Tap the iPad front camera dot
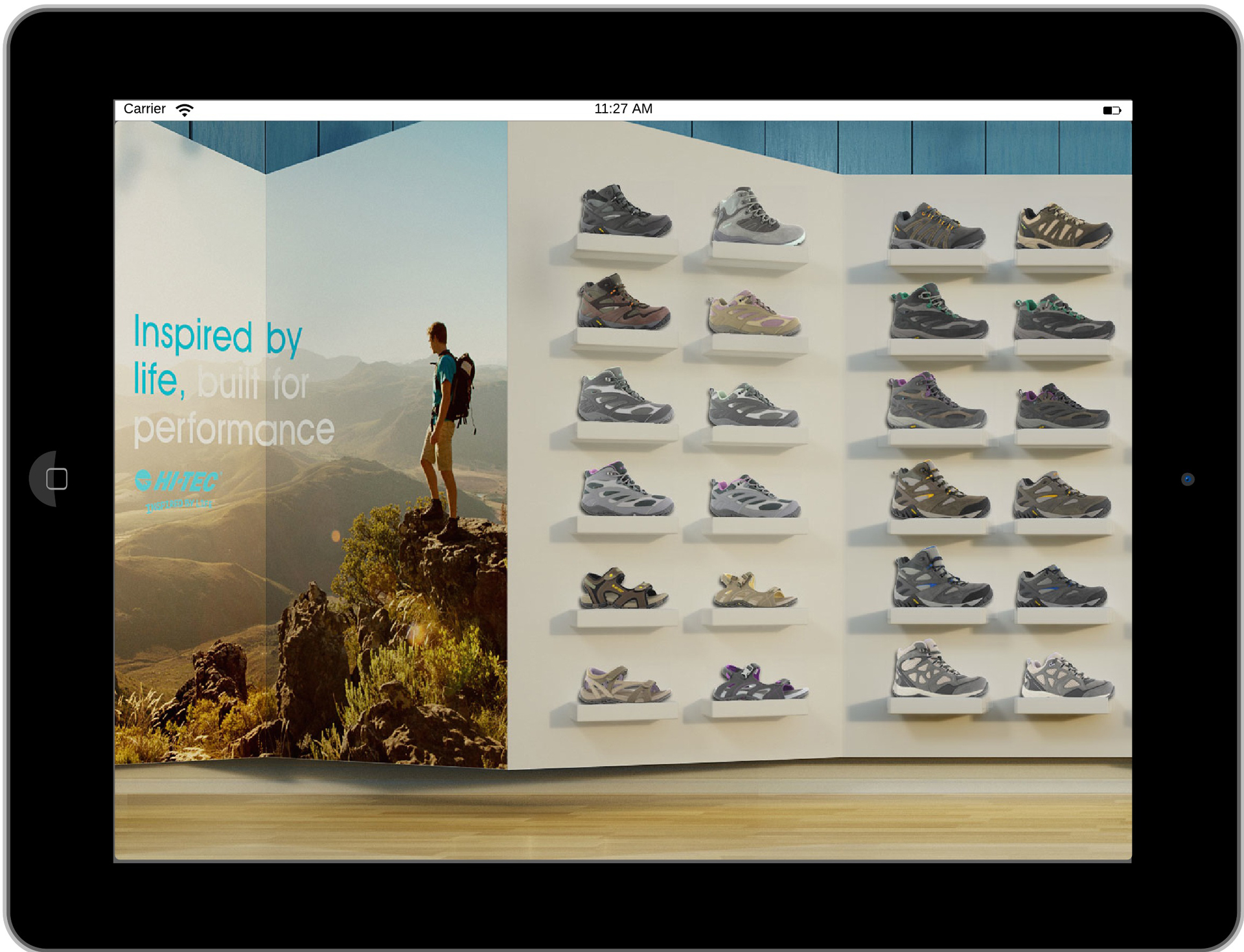 [1187, 479]
